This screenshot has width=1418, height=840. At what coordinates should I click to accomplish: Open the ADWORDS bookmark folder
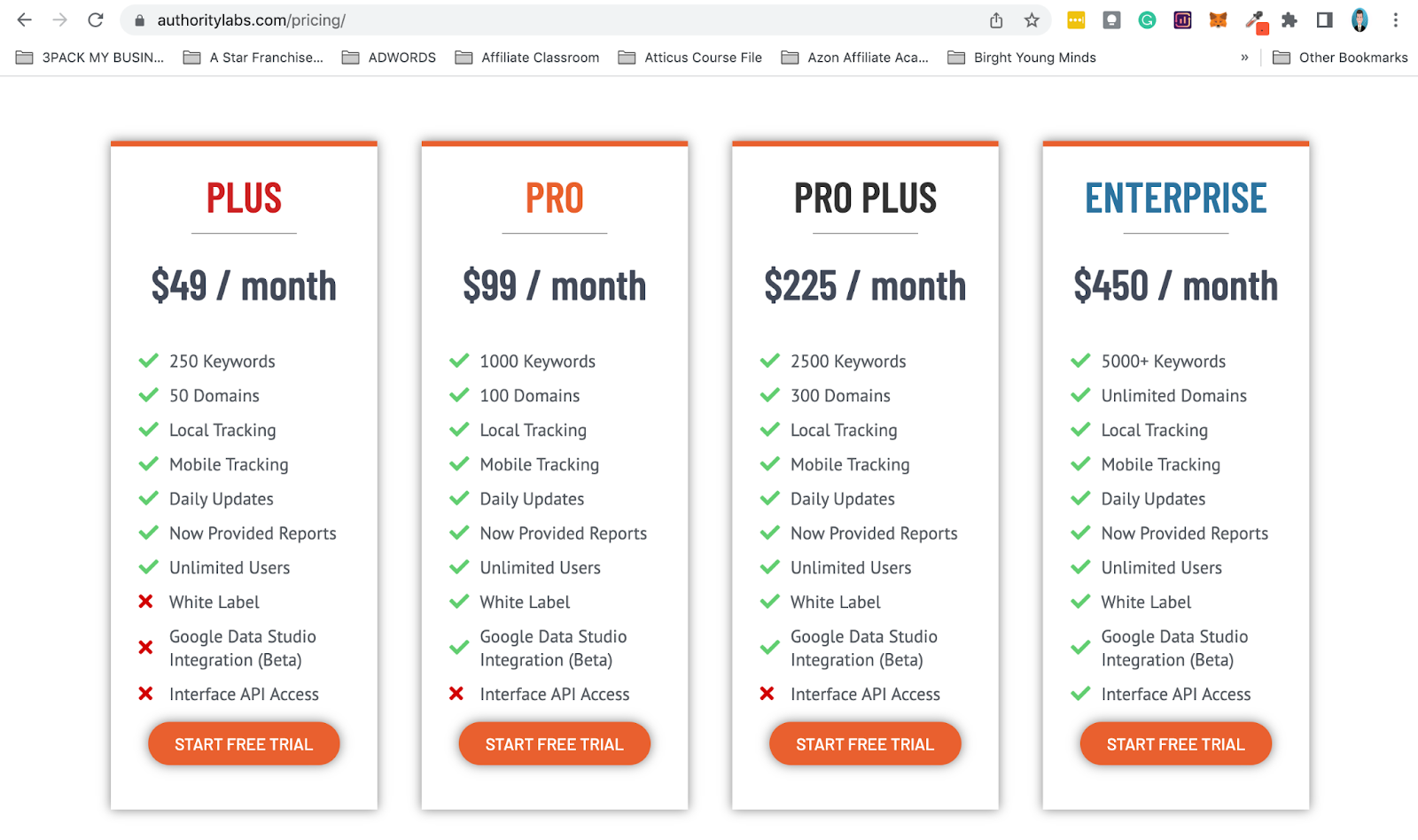(389, 58)
